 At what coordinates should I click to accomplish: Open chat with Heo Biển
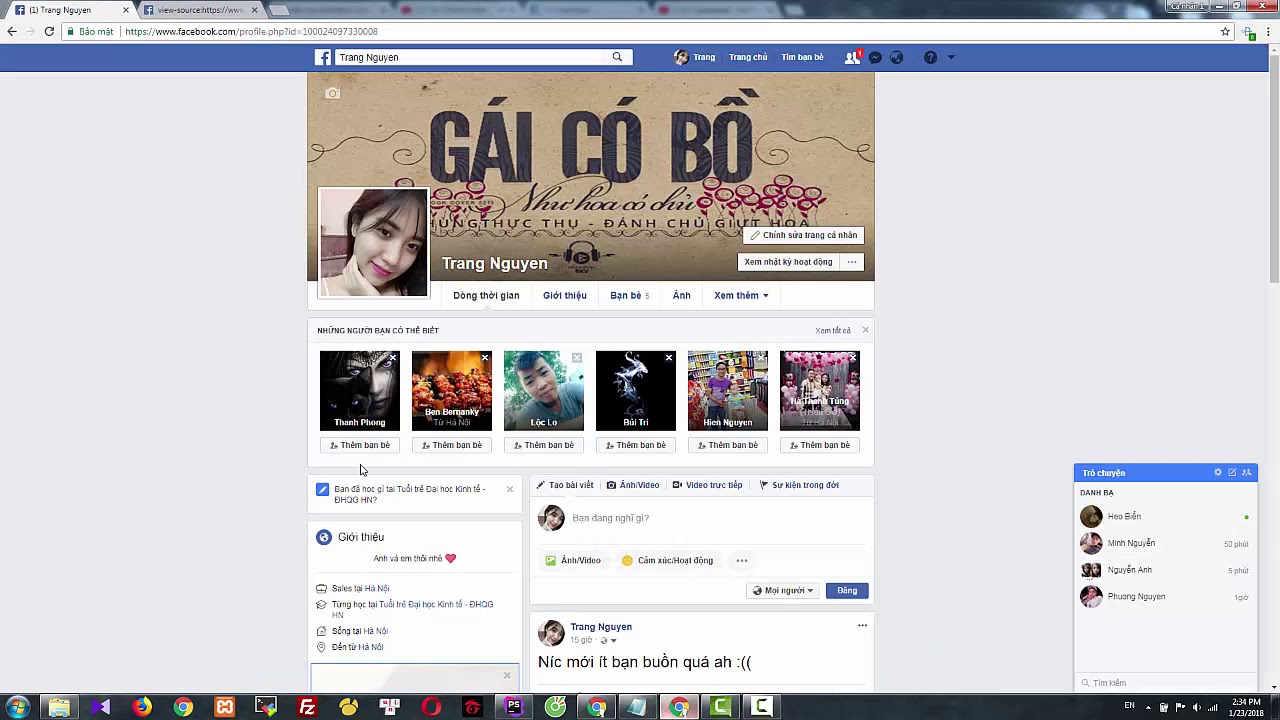click(x=1165, y=516)
